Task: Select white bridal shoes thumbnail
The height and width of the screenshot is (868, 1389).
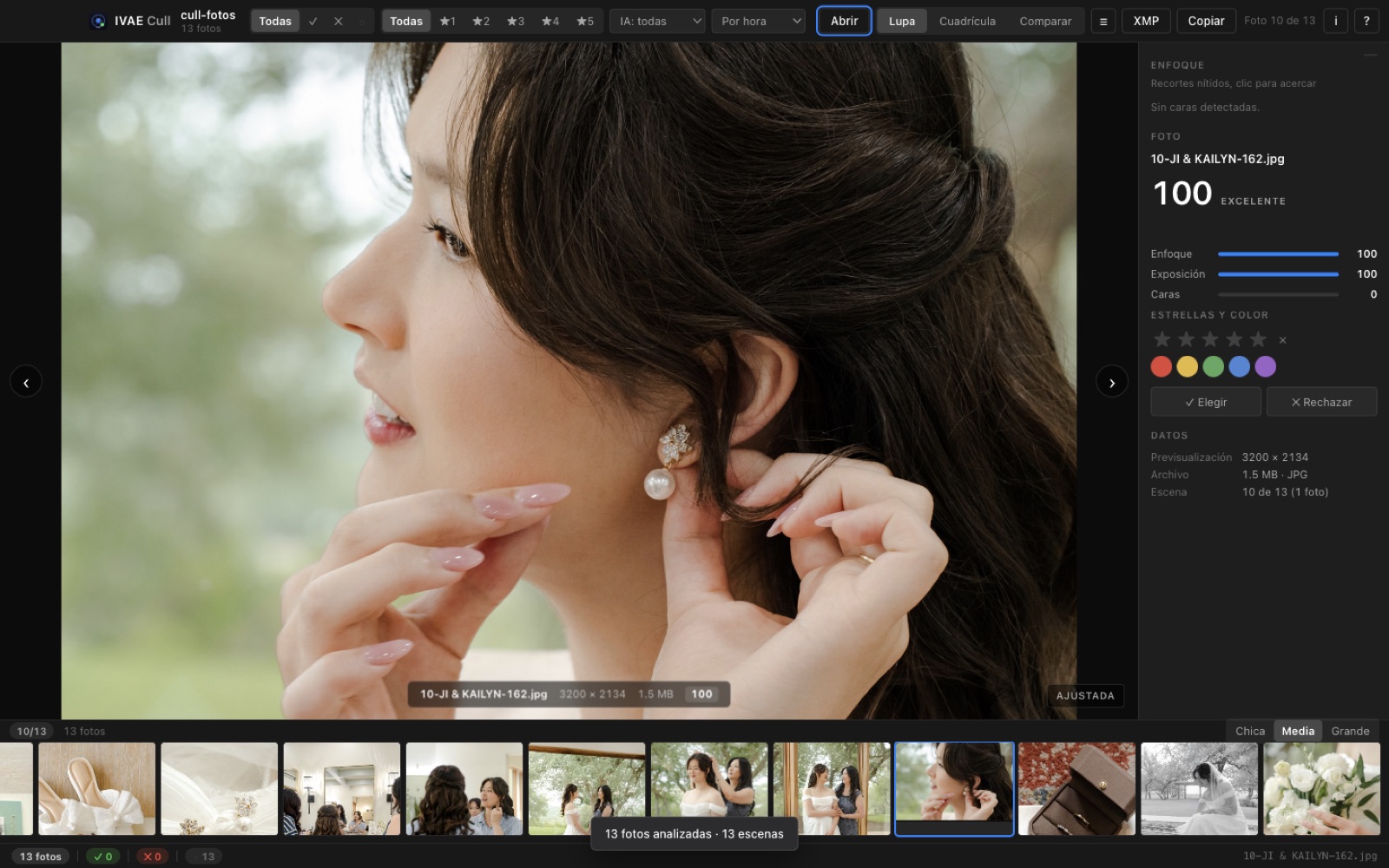Action: click(x=97, y=789)
